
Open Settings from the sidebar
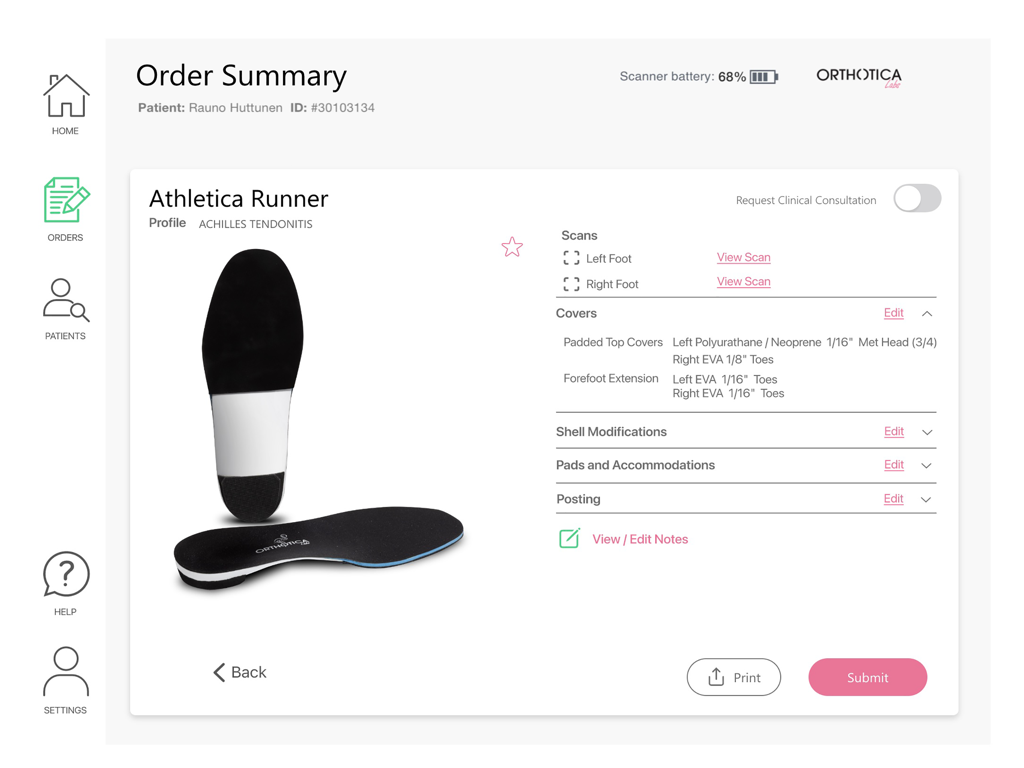pyautogui.click(x=64, y=677)
